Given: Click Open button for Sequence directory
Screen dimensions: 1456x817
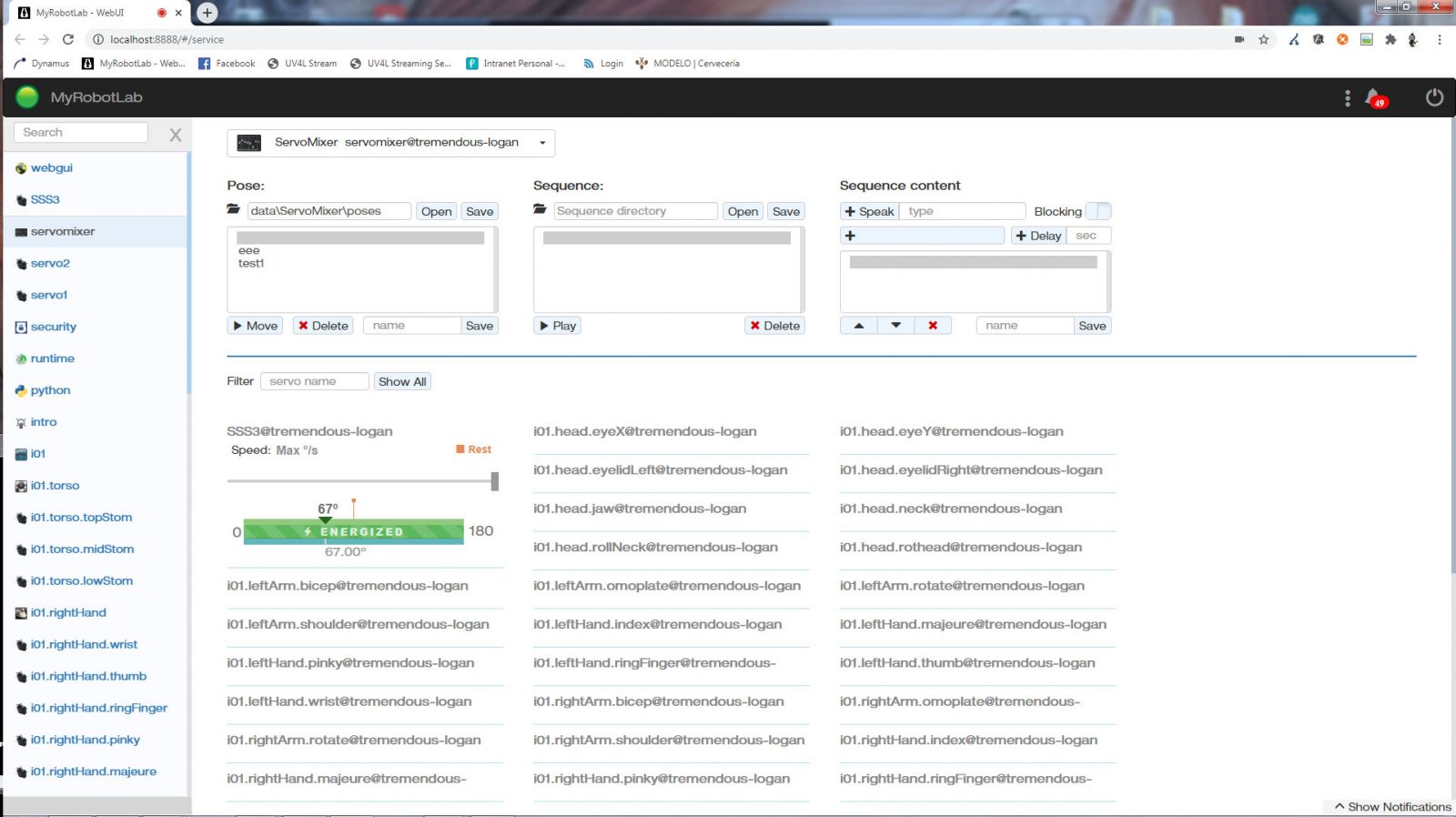Looking at the screenshot, I should pos(743,211).
